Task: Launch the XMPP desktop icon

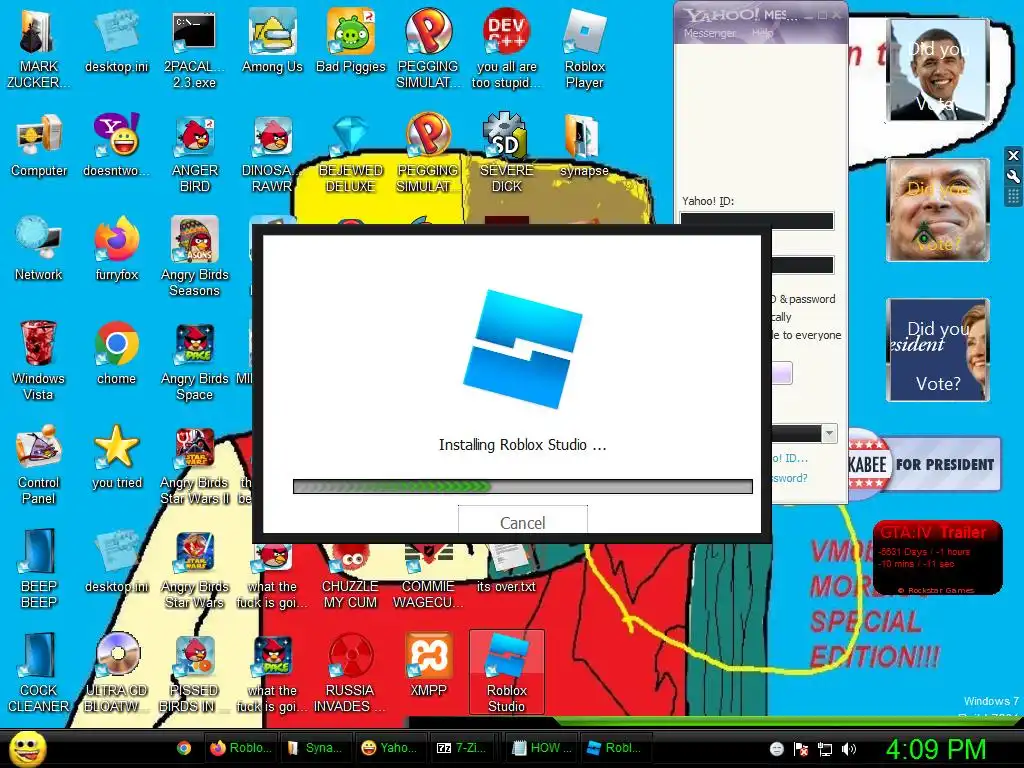Action: coord(428,665)
